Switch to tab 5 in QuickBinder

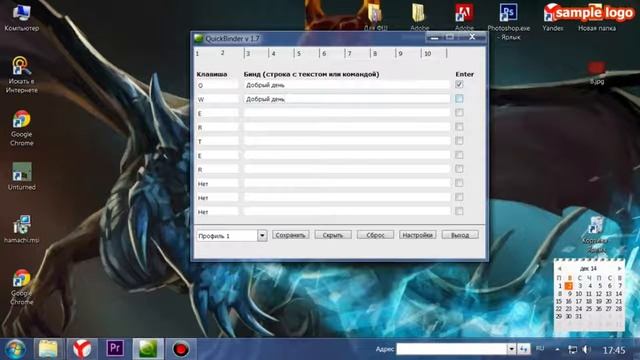pos(299,54)
